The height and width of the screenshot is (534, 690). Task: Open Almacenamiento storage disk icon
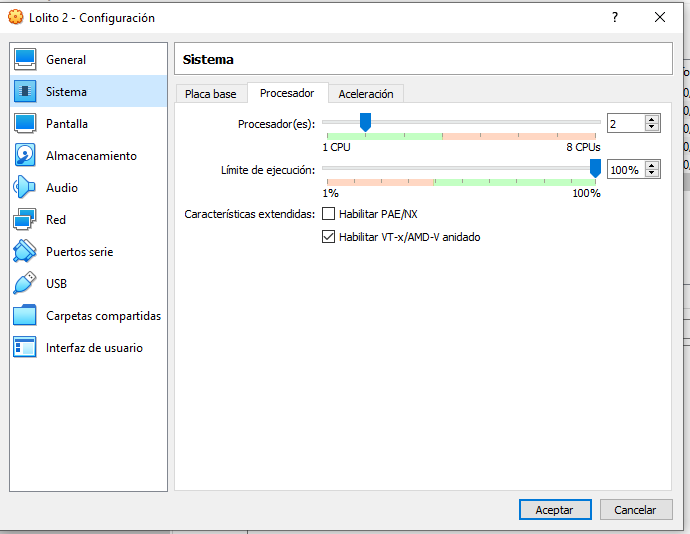(x=25, y=156)
